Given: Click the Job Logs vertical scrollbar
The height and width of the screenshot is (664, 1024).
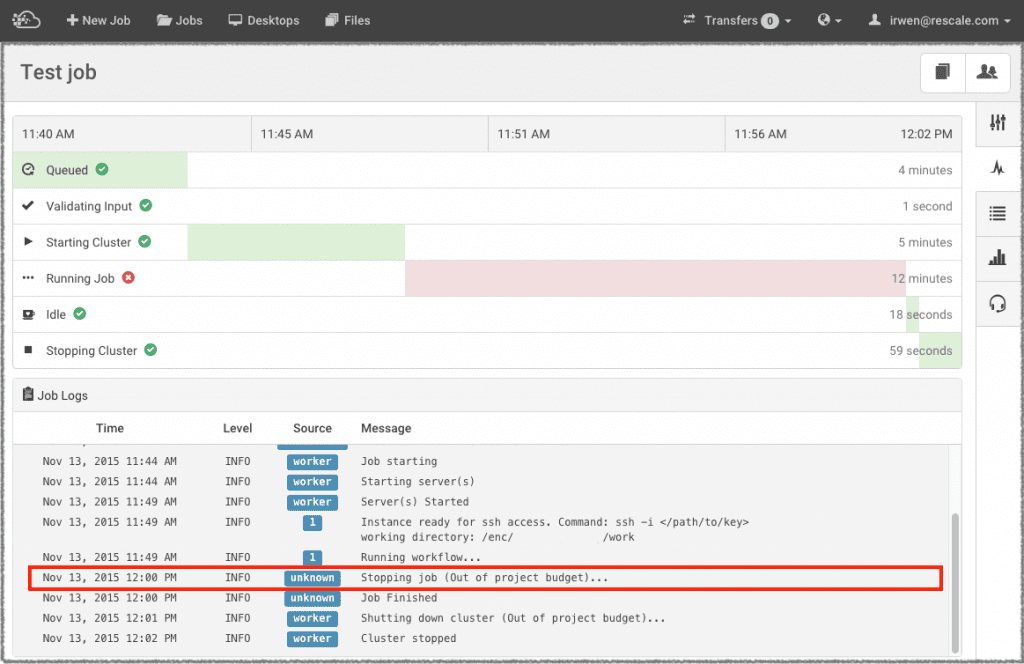Looking at the screenshot, I should (x=954, y=580).
